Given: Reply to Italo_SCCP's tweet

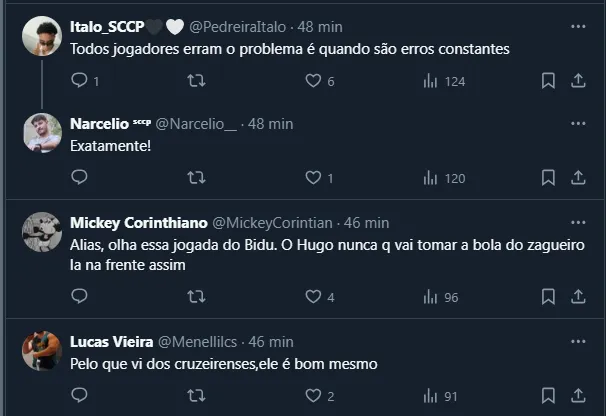Looking at the screenshot, I should (x=79, y=81).
